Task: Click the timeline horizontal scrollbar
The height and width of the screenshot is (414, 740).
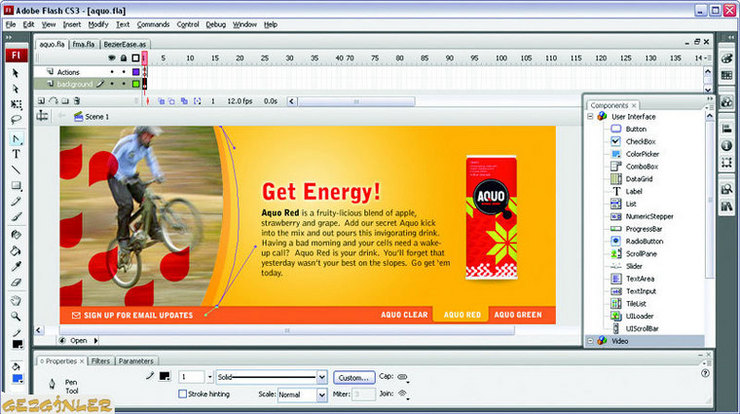Action: [356, 101]
